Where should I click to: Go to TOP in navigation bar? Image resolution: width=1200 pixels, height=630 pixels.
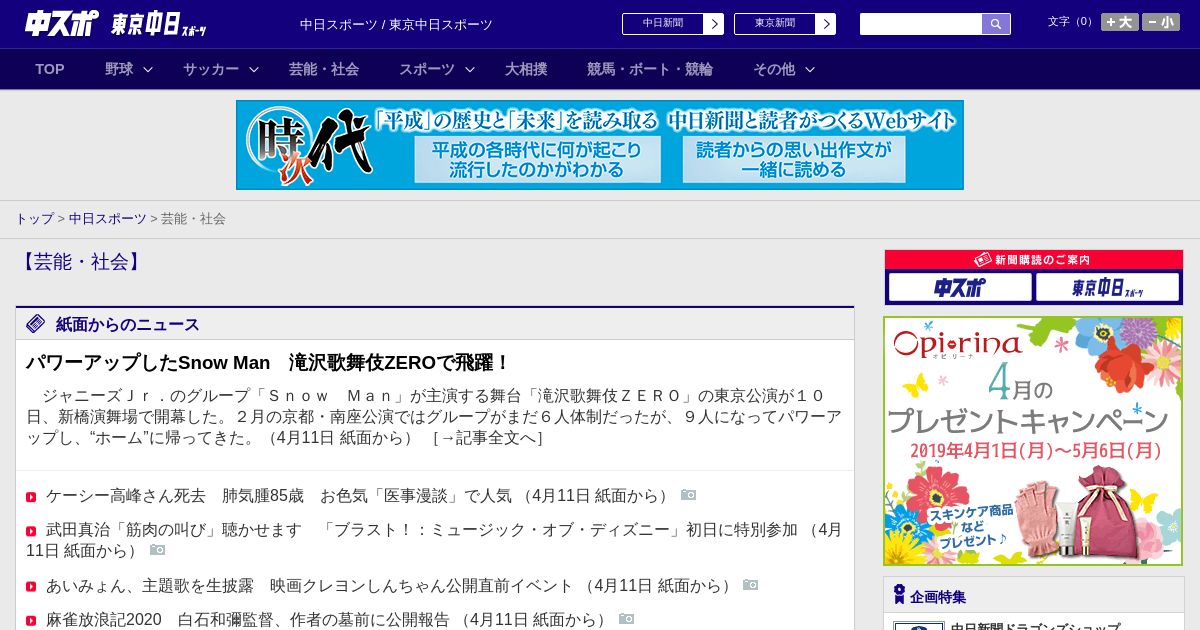50,69
